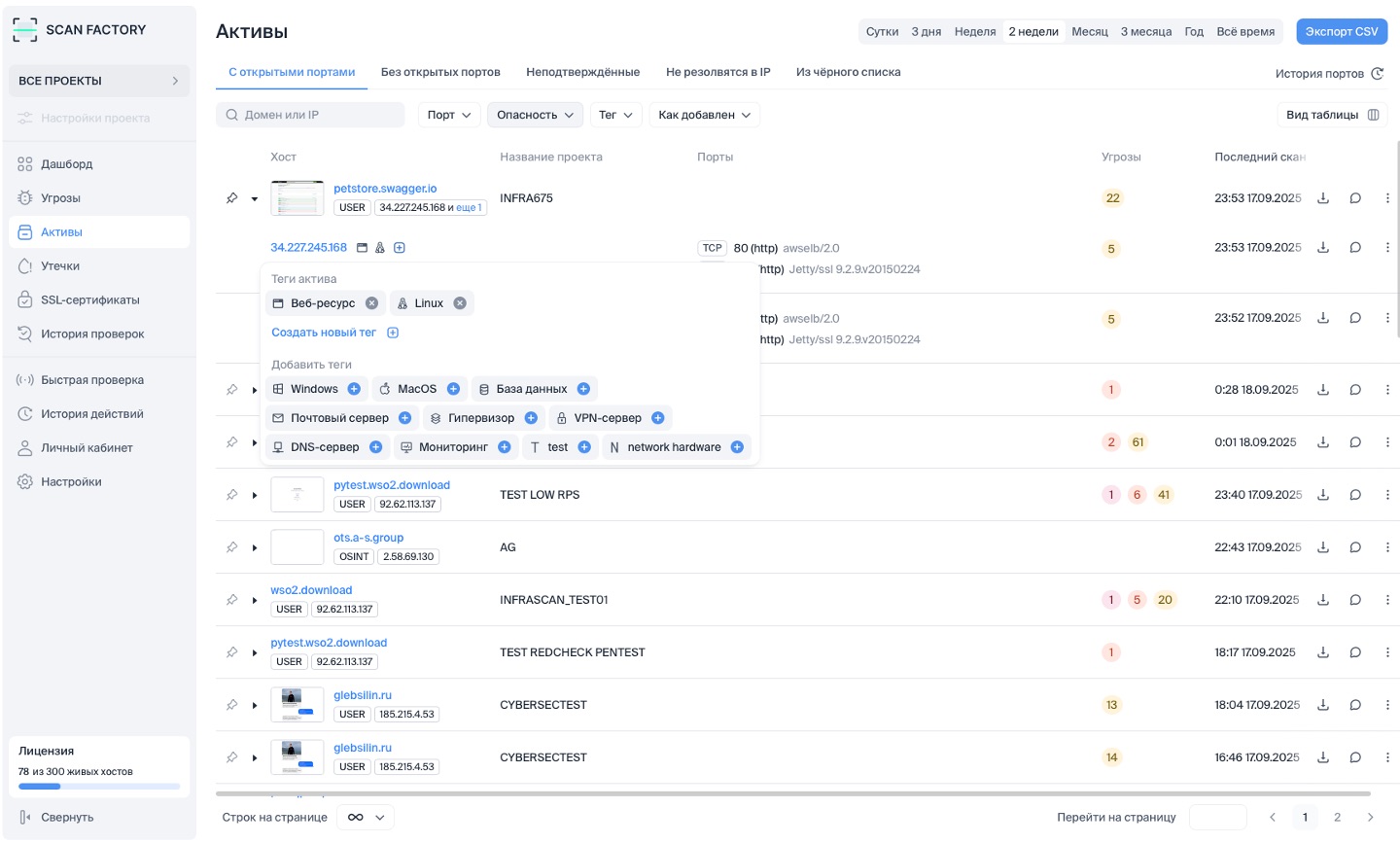The height and width of the screenshot is (843, 1400).
Task: Open port history clock icon
Action: pyautogui.click(x=1377, y=74)
